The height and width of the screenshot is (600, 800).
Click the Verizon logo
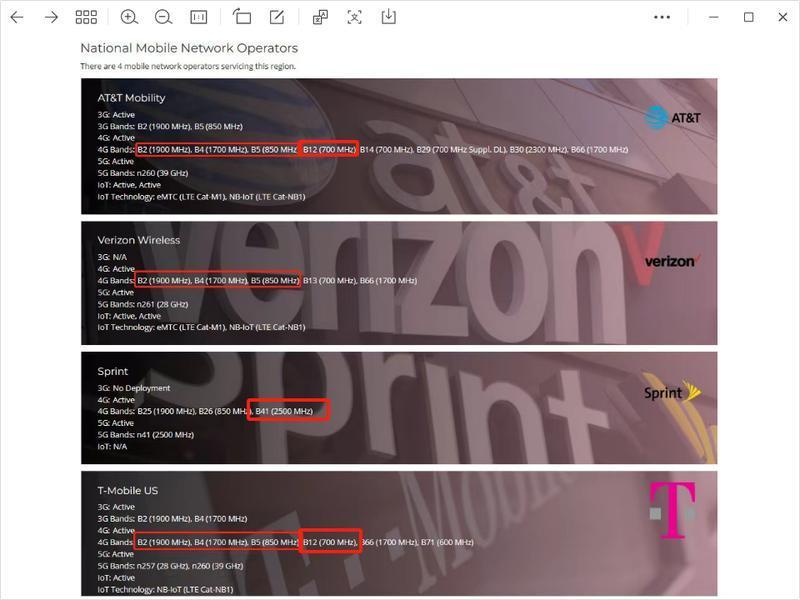(x=672, y=260)
